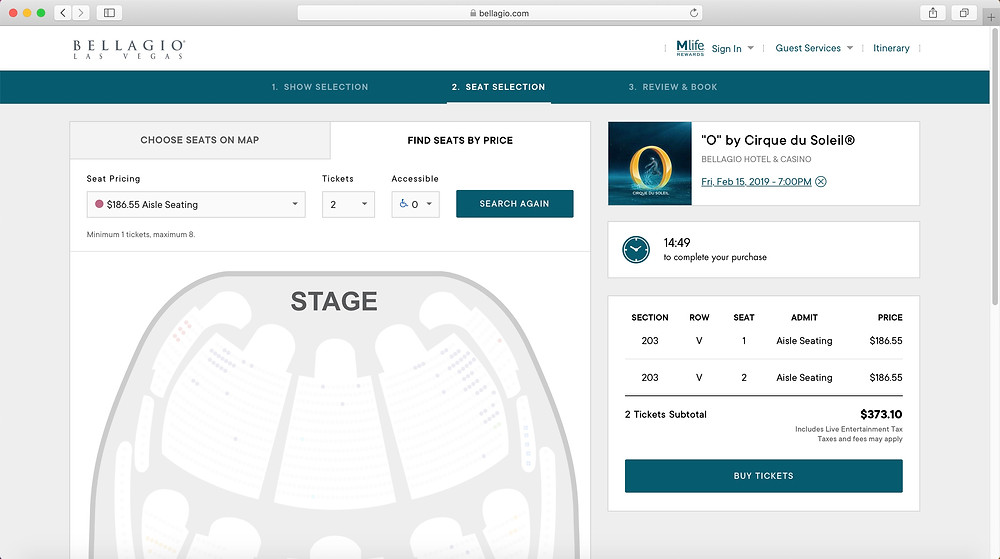Change the Tickets quantity dropdown
The image size is (1000, 559).
pyautogui.click(x=348, y=204)
